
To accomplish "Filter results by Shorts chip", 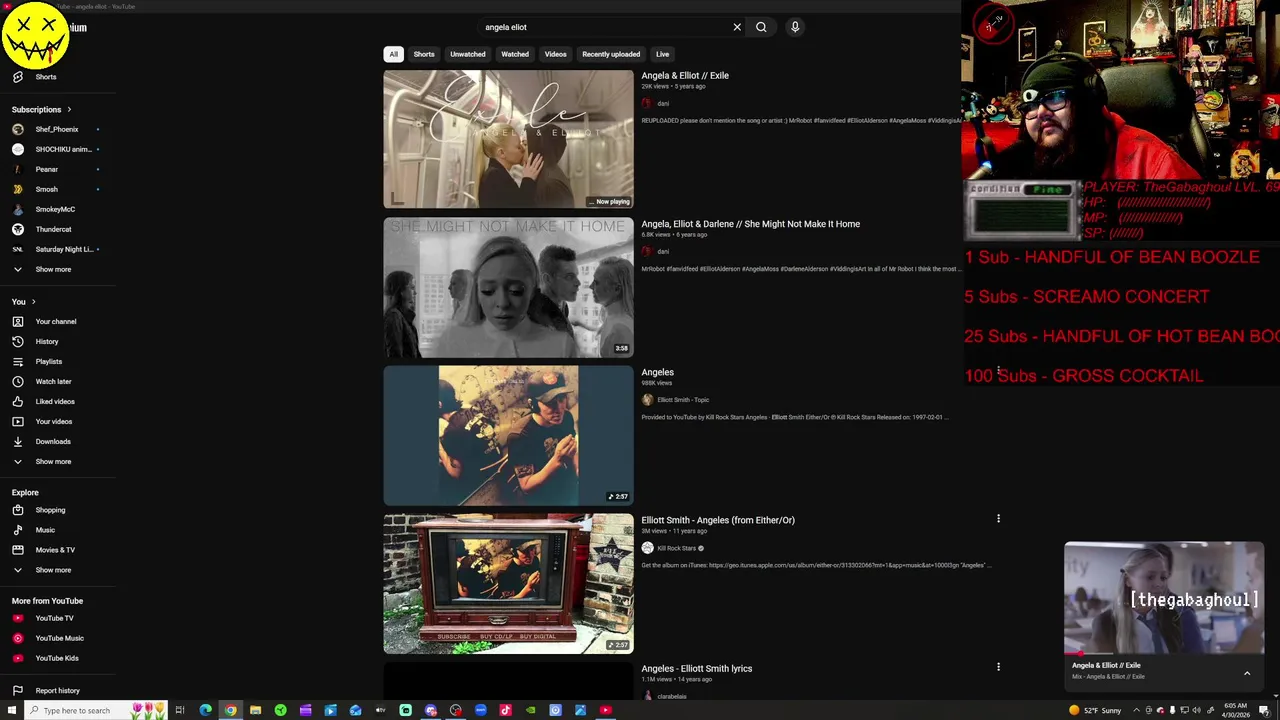I will (x=424, y=54).
